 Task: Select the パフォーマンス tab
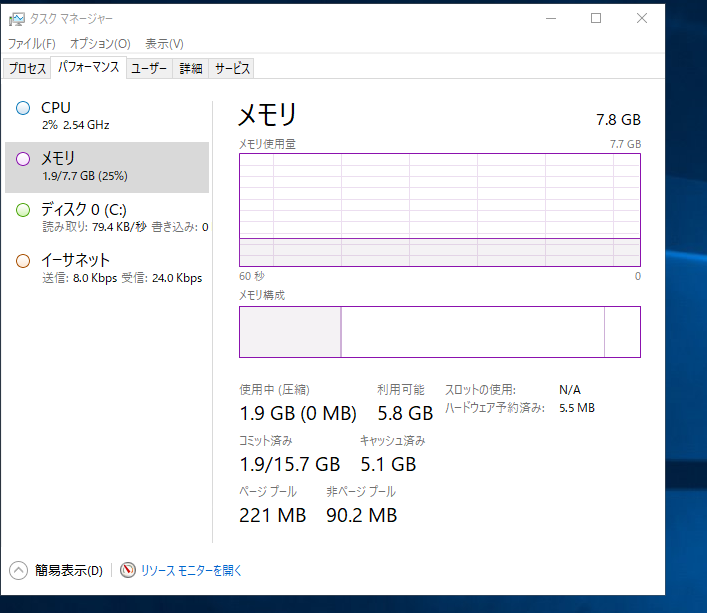click(x=88, y=67)
